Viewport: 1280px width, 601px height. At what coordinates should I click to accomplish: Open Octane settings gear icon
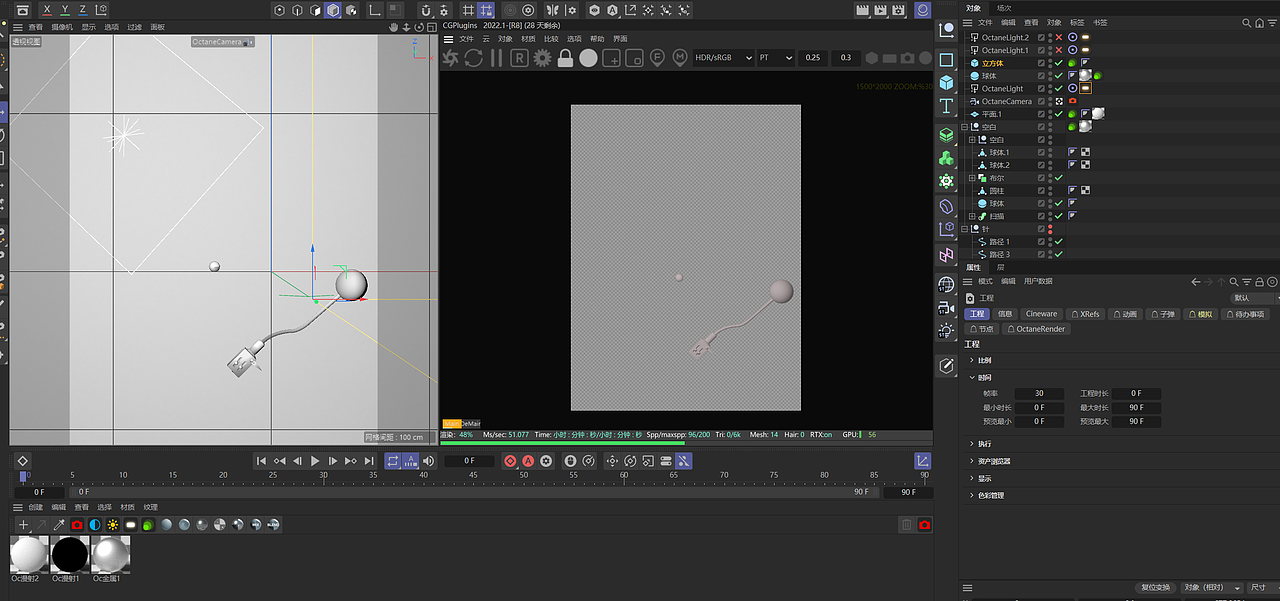(543, 58)
